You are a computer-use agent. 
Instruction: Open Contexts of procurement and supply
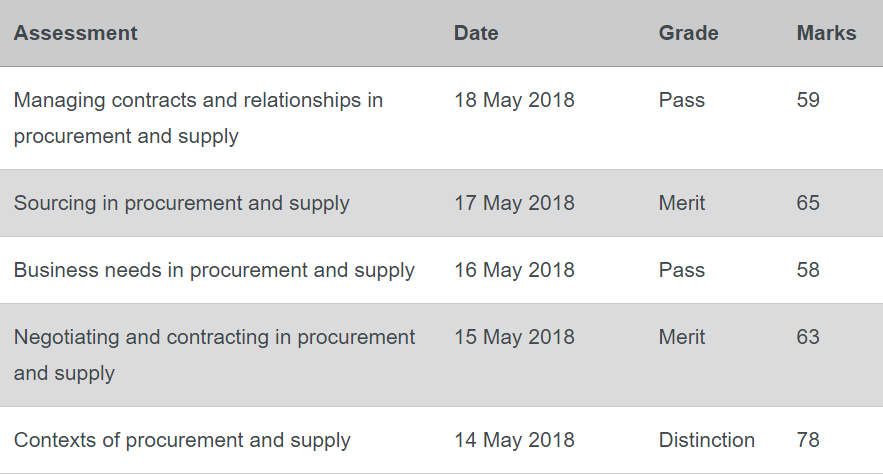pyautogui.click(x=182, y=440)
